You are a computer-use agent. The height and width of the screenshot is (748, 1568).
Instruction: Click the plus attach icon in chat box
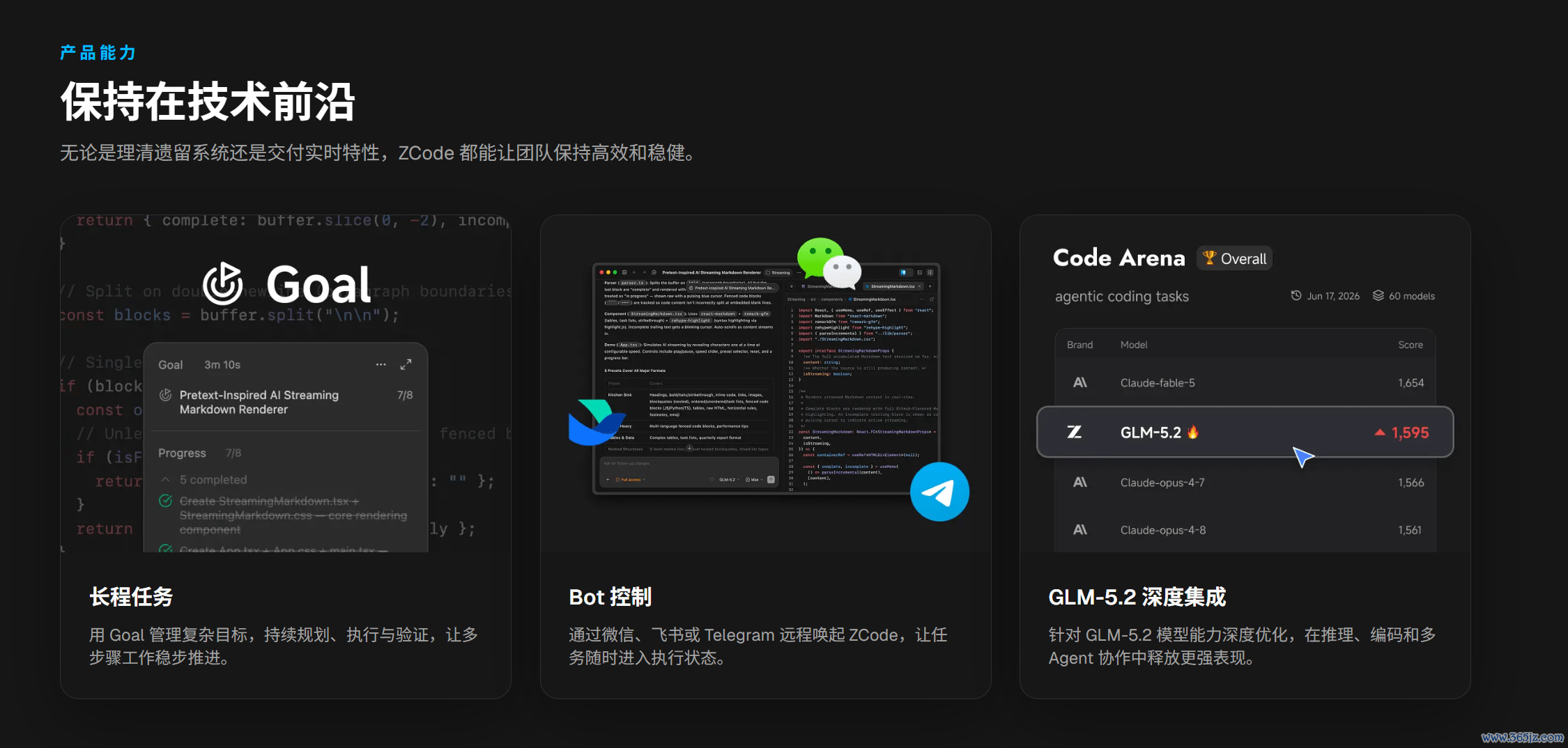click(x=608, y=479)
